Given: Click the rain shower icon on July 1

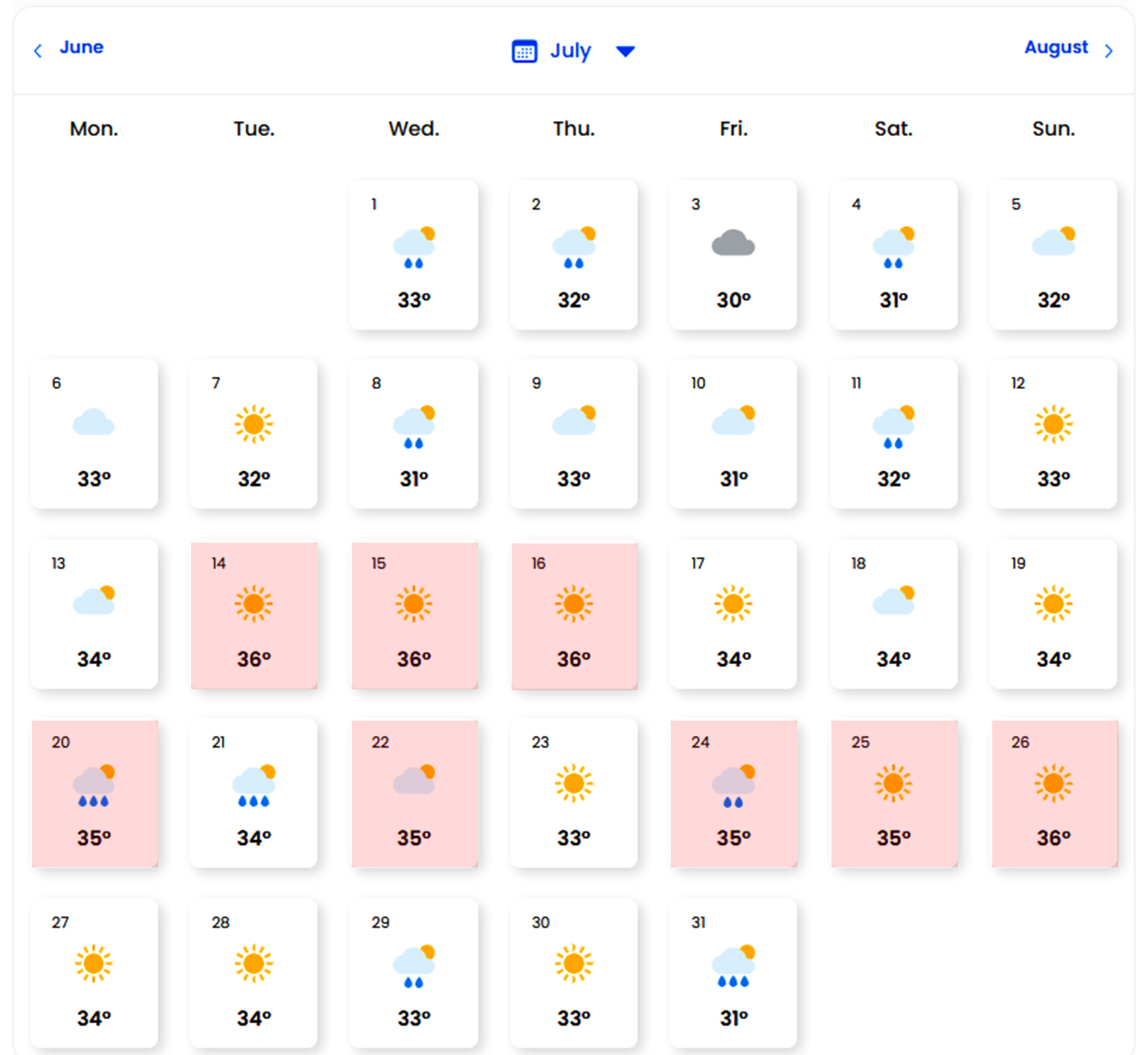Looking at the screenshot, I should (x=414, y=248).
